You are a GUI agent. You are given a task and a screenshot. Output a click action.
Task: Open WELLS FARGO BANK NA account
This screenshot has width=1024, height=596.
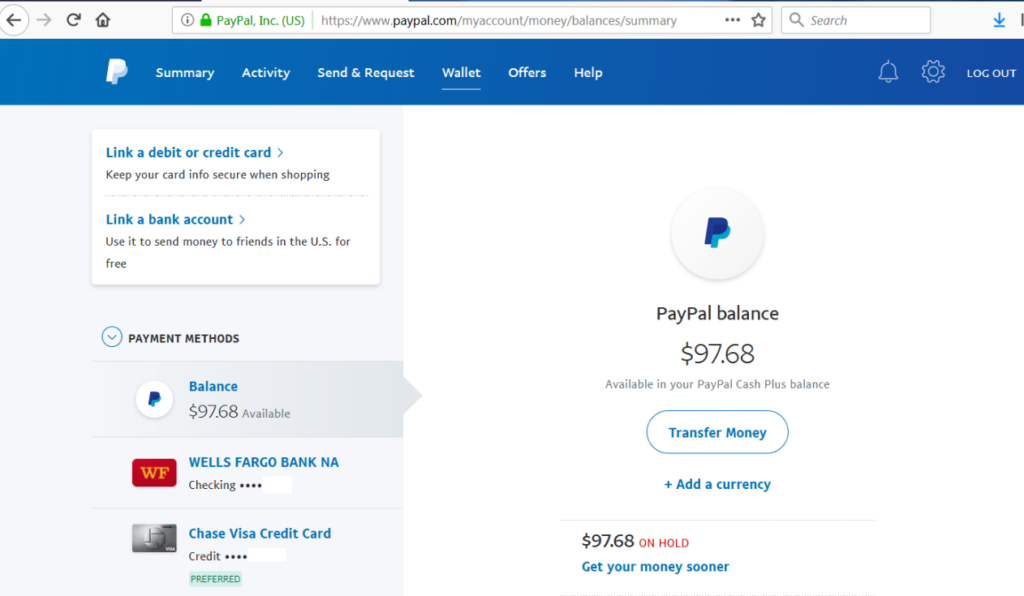click(264, 462)
